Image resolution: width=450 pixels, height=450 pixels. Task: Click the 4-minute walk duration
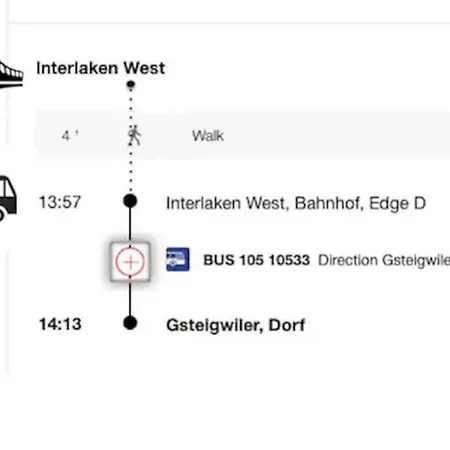tap(70, 136)
